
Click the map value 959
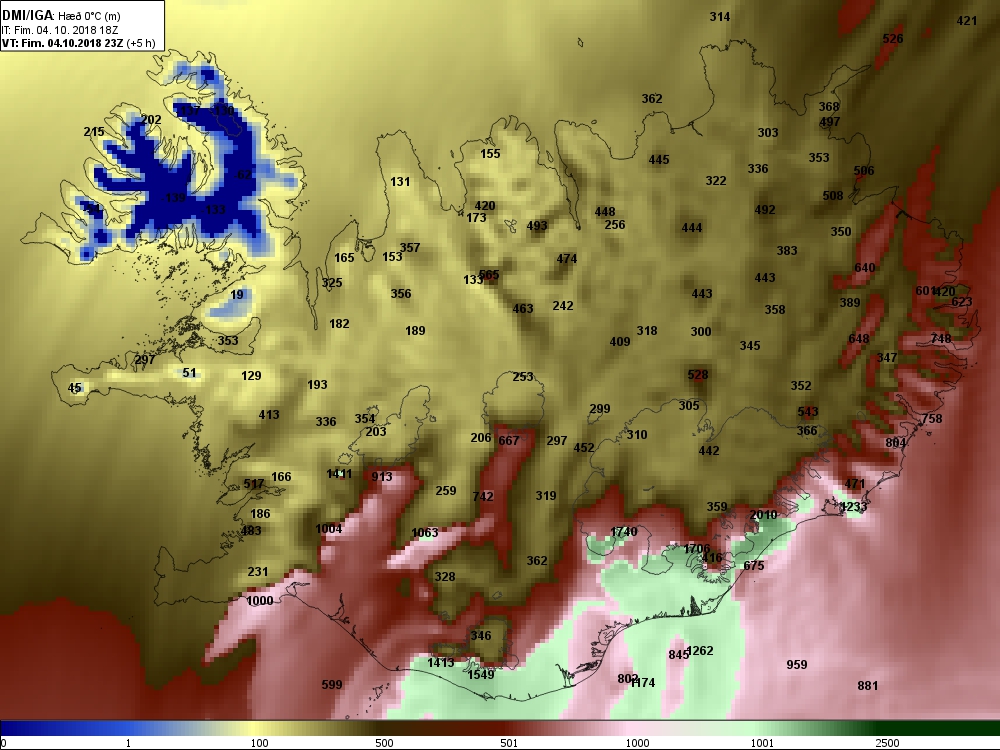point(797,665)
